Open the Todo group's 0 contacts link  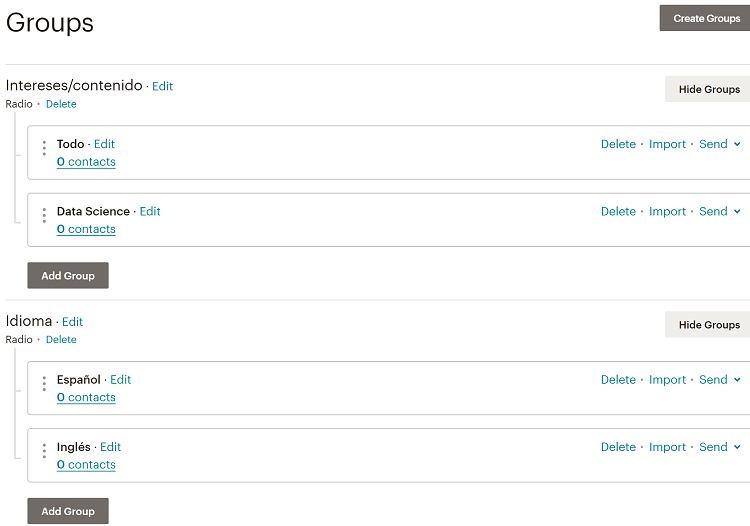click(x=86, y=162)
